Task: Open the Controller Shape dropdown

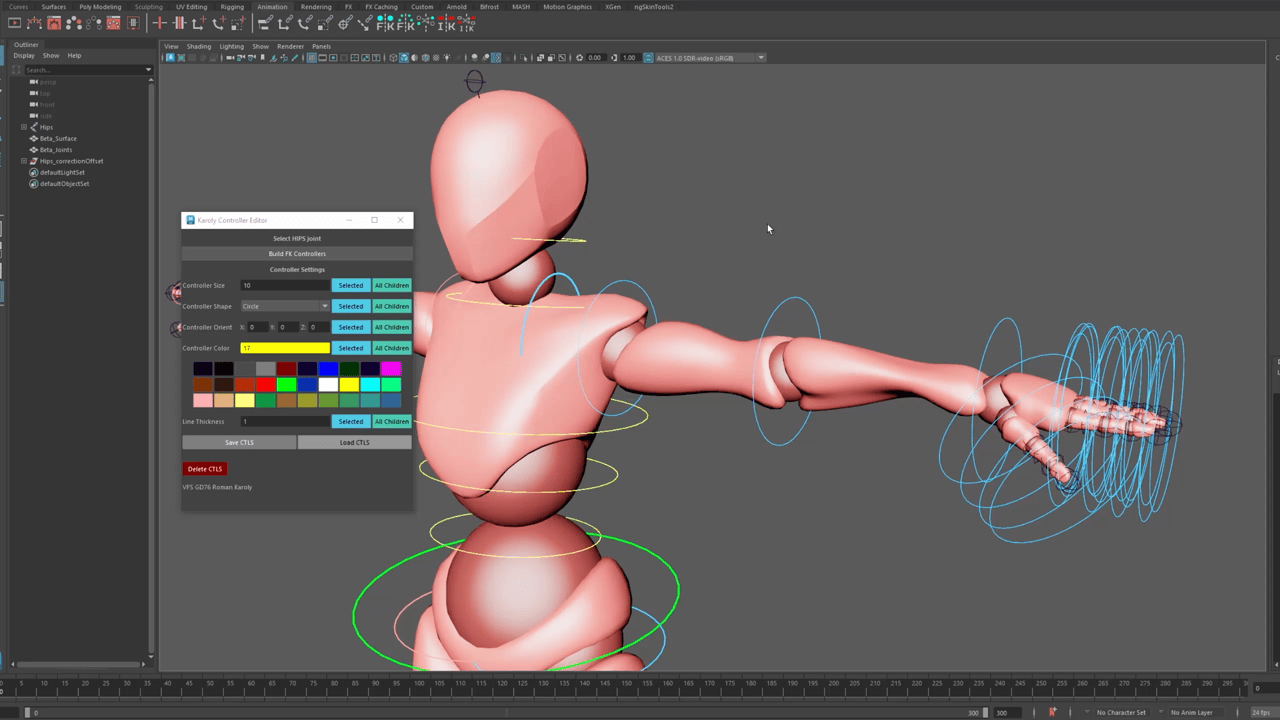Action: (x=285, y=306)
